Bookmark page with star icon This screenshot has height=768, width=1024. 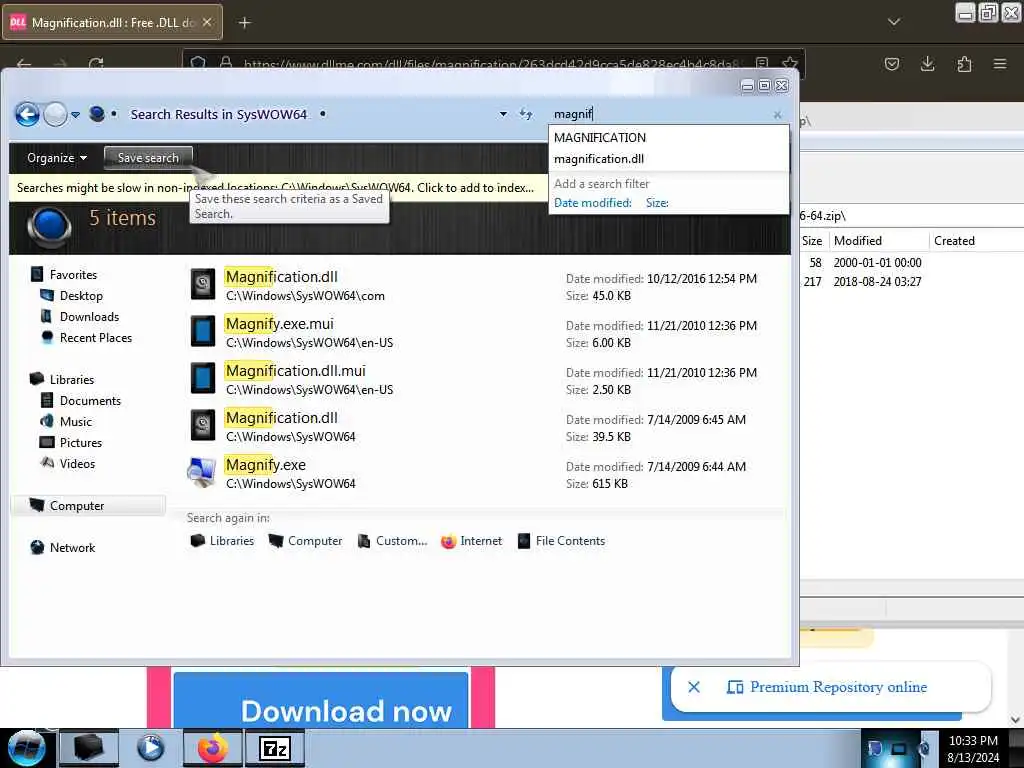[x=790, y=63]
